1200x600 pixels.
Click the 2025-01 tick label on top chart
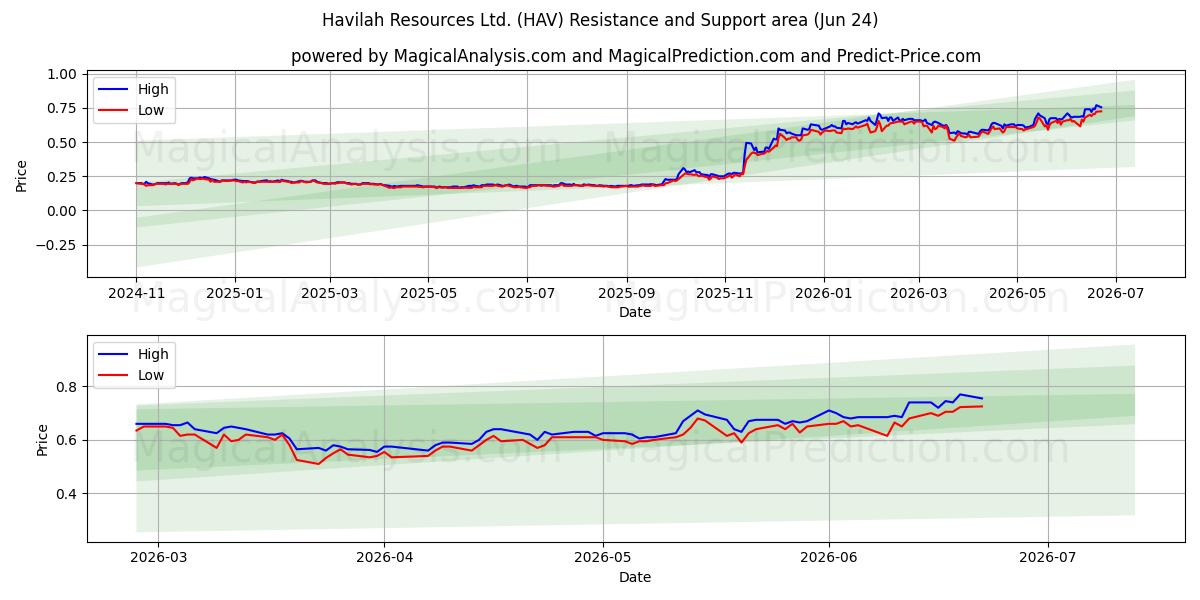tap(235, 294)
